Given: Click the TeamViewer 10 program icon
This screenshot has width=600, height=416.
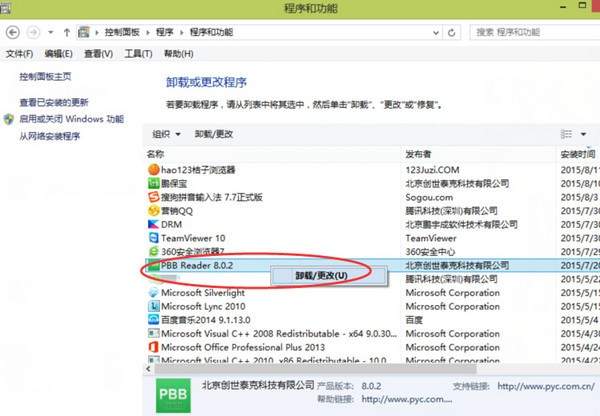Looking at the screenshot, I should tap(153, 239).
